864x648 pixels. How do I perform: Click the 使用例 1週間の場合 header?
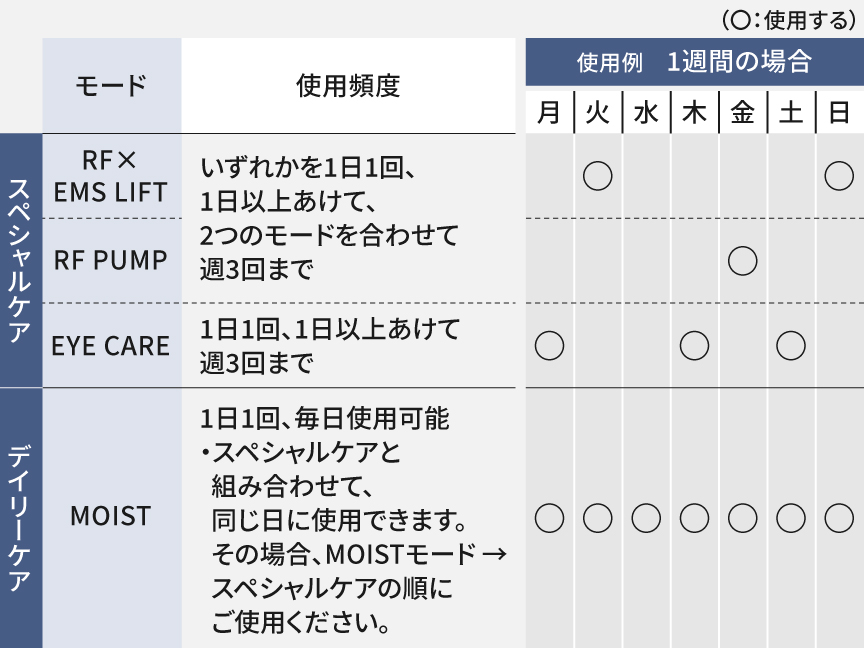click(694, 62)
